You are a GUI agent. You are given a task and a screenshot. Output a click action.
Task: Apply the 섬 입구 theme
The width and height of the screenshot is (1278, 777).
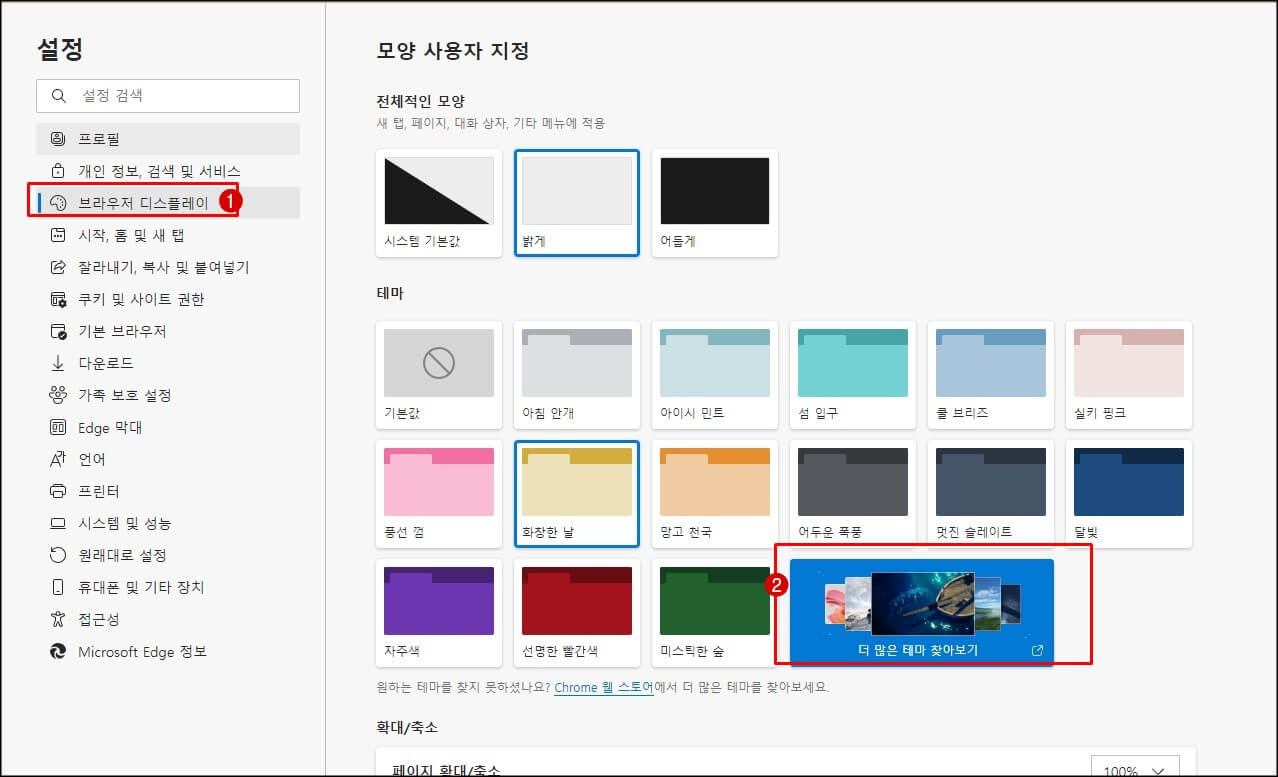853,375
